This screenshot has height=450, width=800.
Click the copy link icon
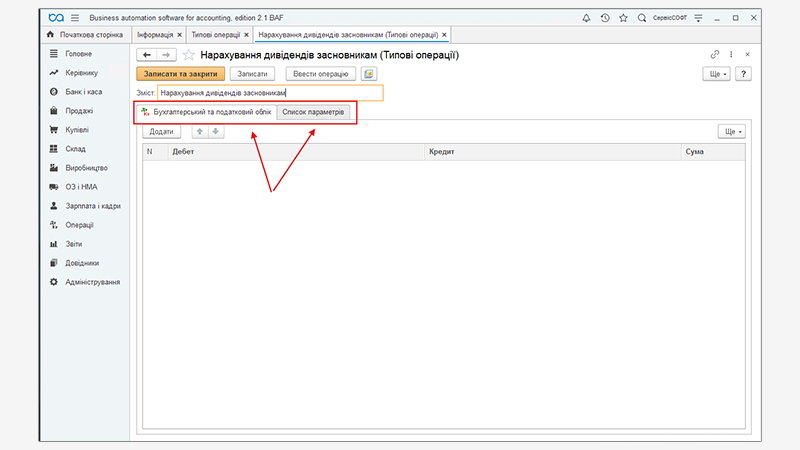point(714,55)
